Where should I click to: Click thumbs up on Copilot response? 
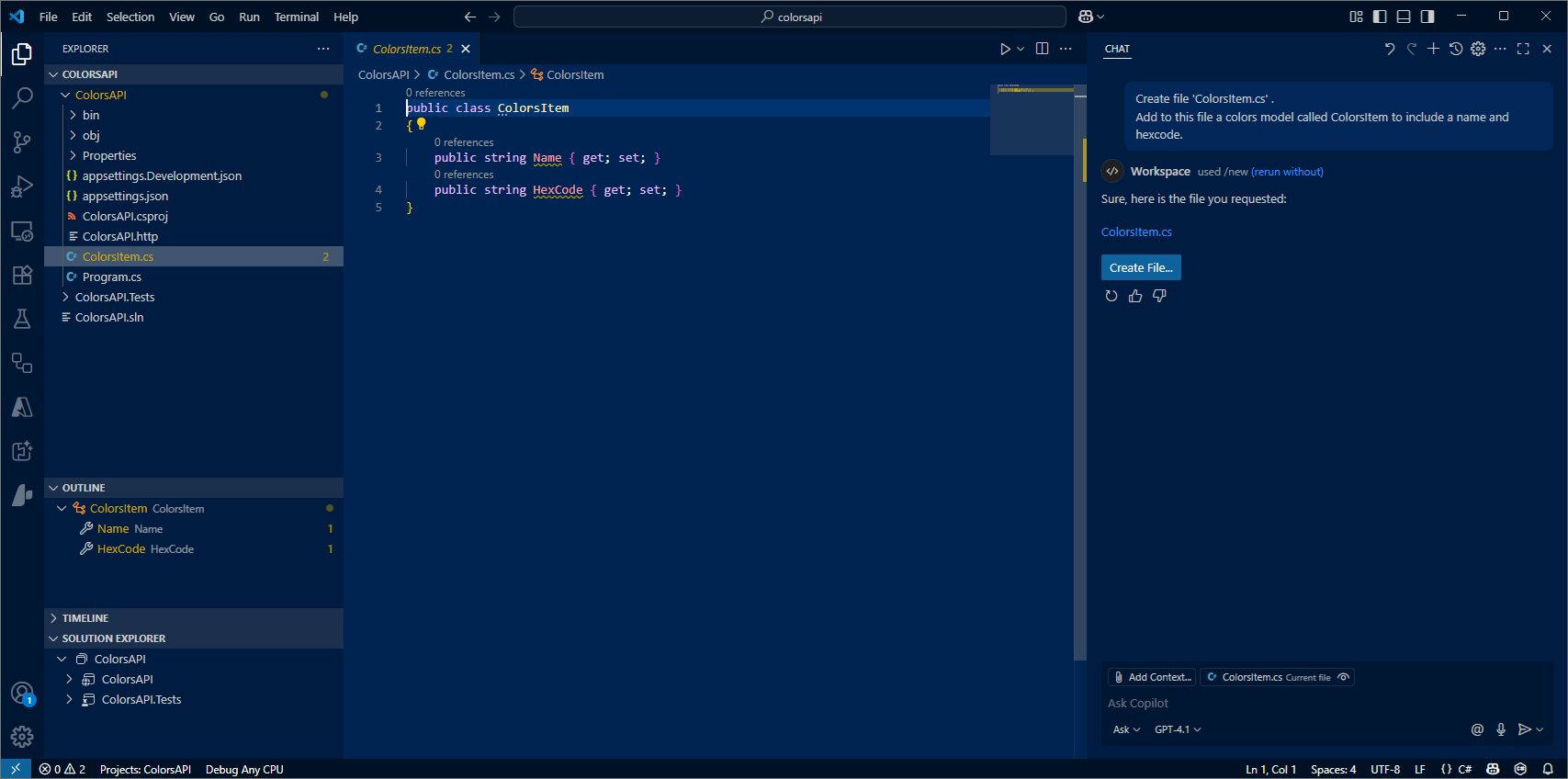click(x=1135, y=296)
